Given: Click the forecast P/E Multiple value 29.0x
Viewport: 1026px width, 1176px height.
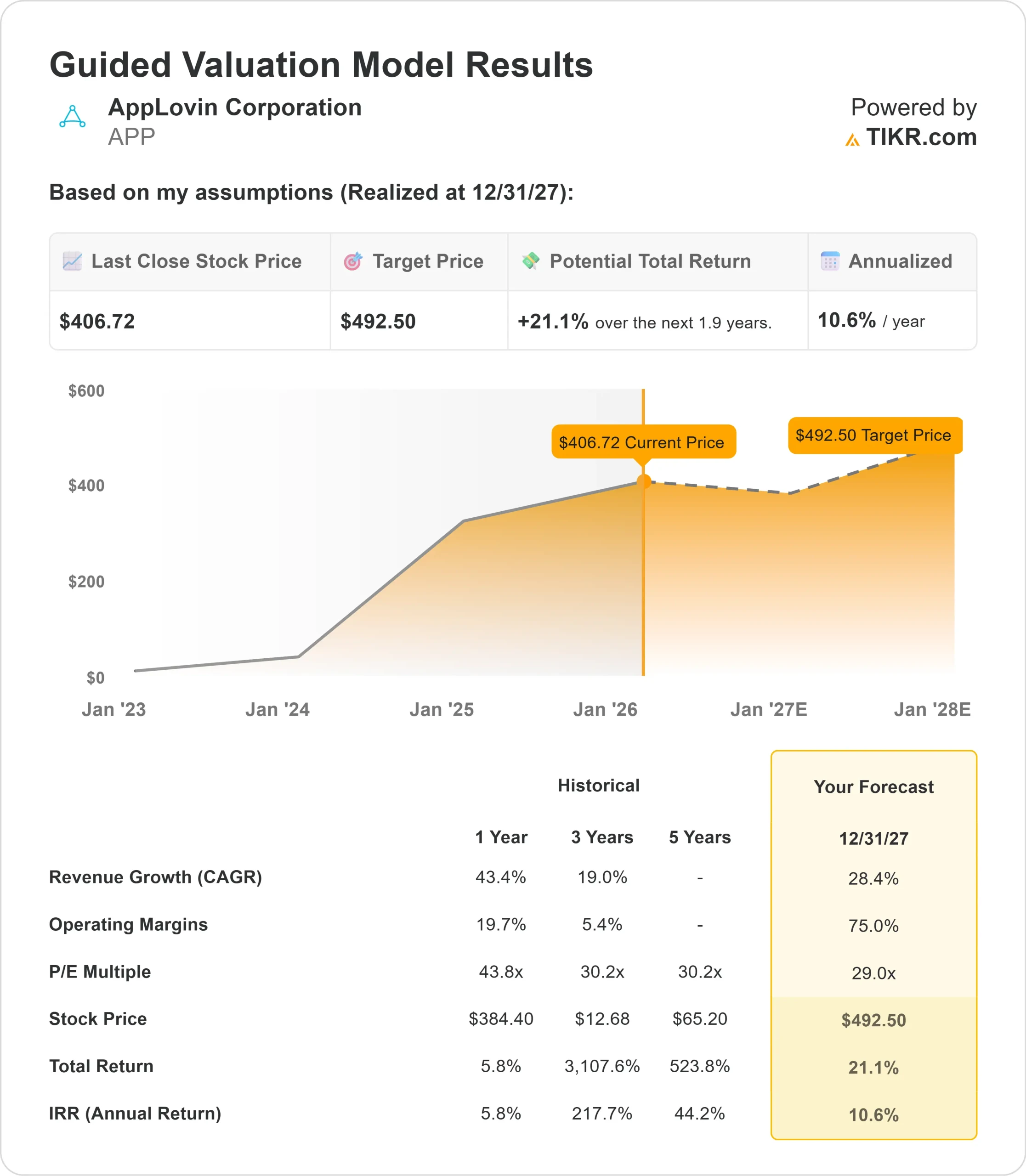Looking at the screenshot, I should coord(873,973).
